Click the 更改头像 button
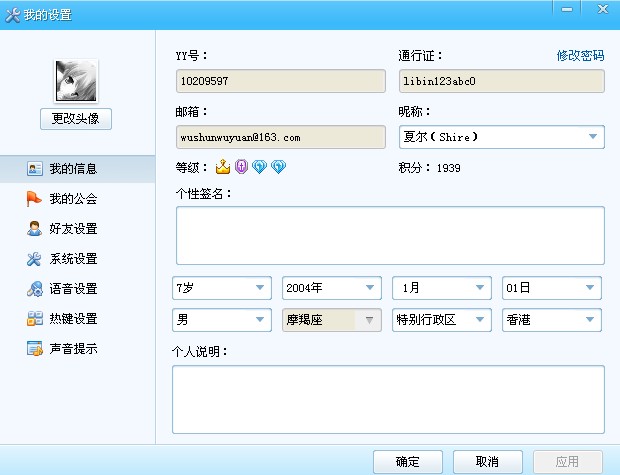This screenshot has height=475, width=620. tap(76, 119)
